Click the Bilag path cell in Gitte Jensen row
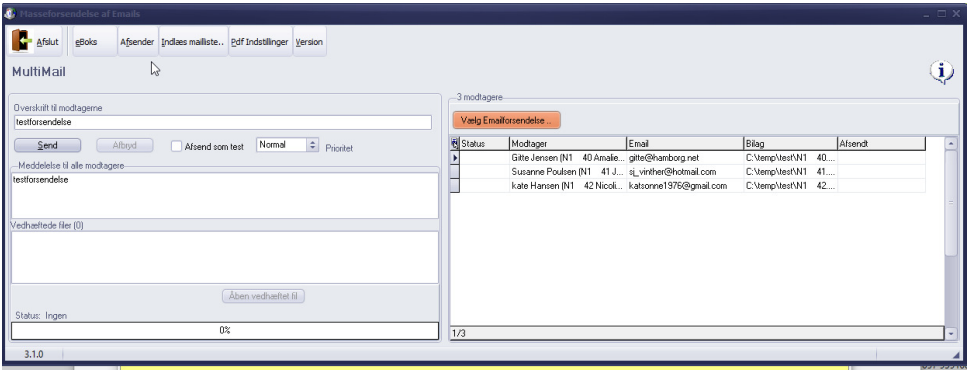The image size is (971, 370). pos(790,158)
